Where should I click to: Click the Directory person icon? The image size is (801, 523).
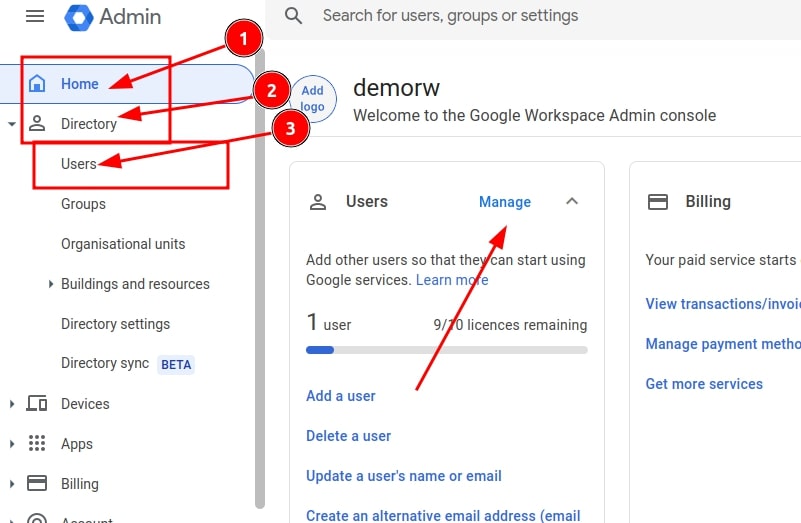point(37,124)
